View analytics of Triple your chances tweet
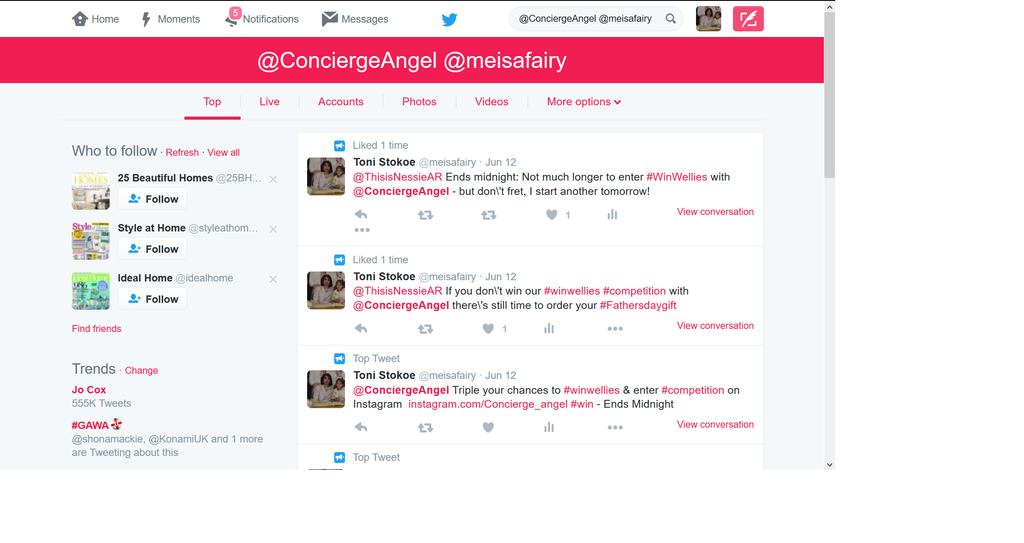Viewport: 1024px width, 543px height. click(549, 427)
